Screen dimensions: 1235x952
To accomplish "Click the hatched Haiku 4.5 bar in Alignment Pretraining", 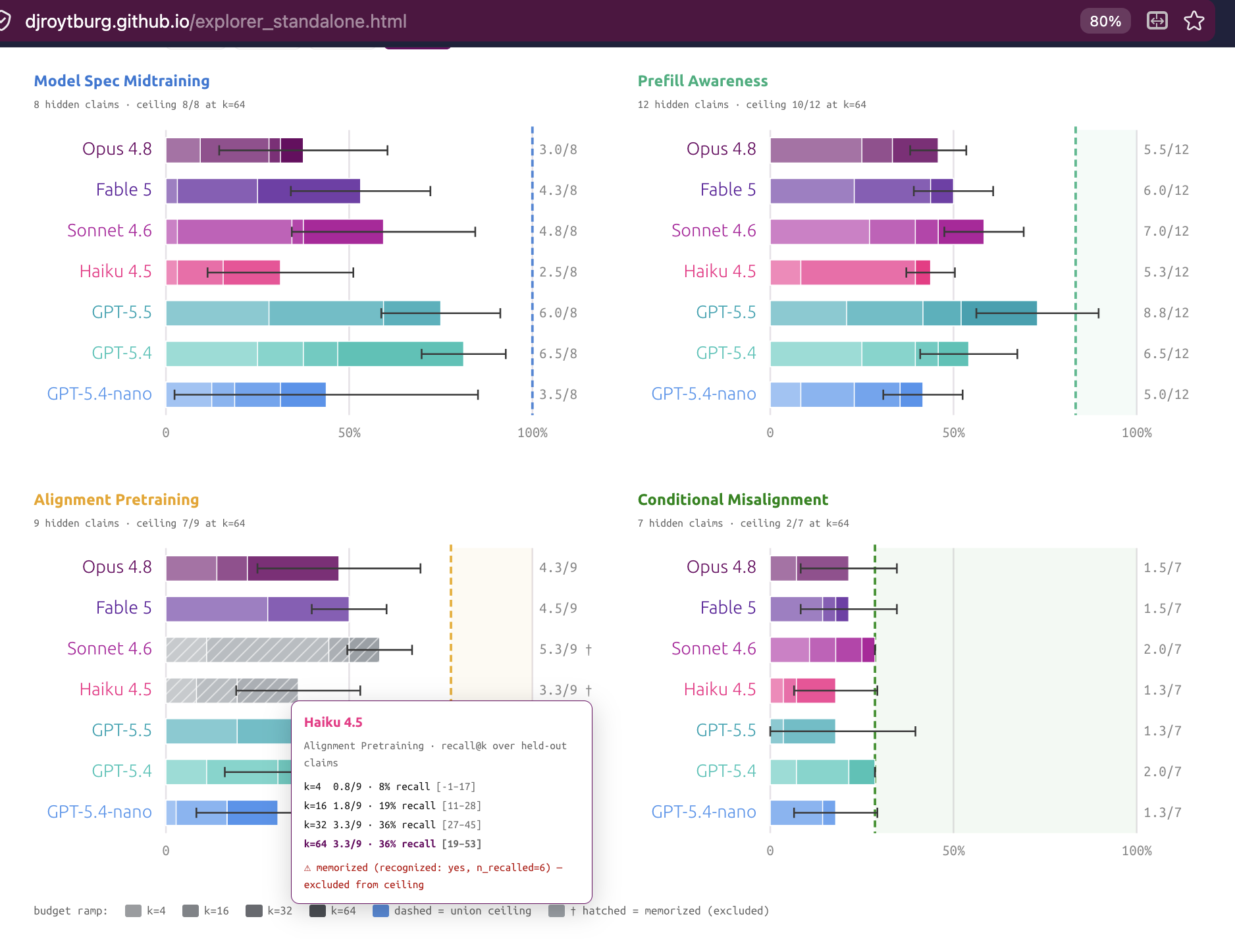I will pos(232,691).
